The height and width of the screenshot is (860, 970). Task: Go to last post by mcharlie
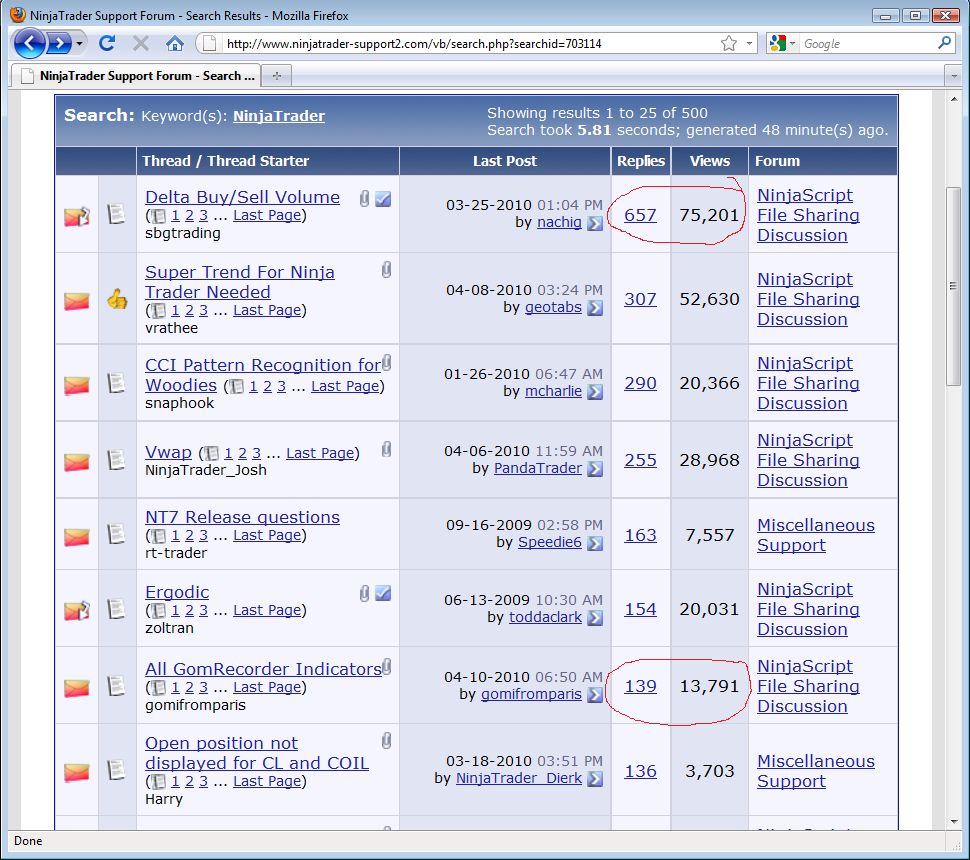point(594,392)
